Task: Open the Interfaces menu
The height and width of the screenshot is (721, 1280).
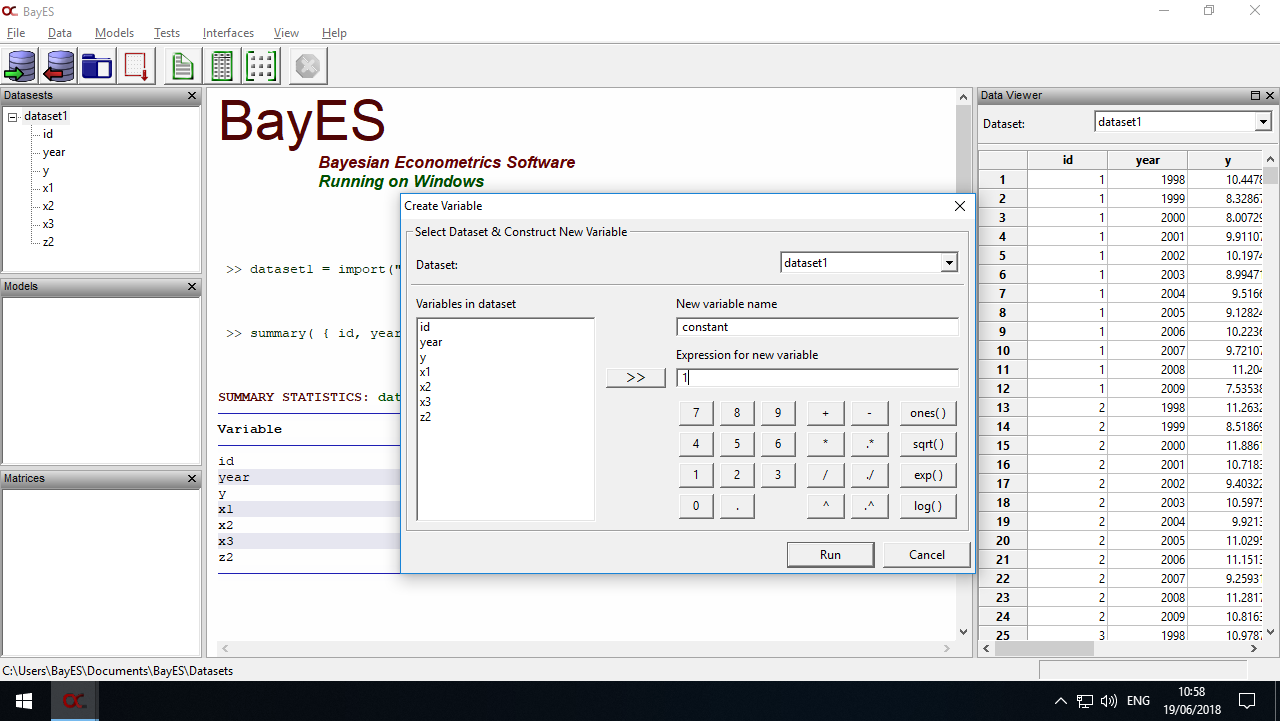Action: pyautogui.click(x=228, y=33)
